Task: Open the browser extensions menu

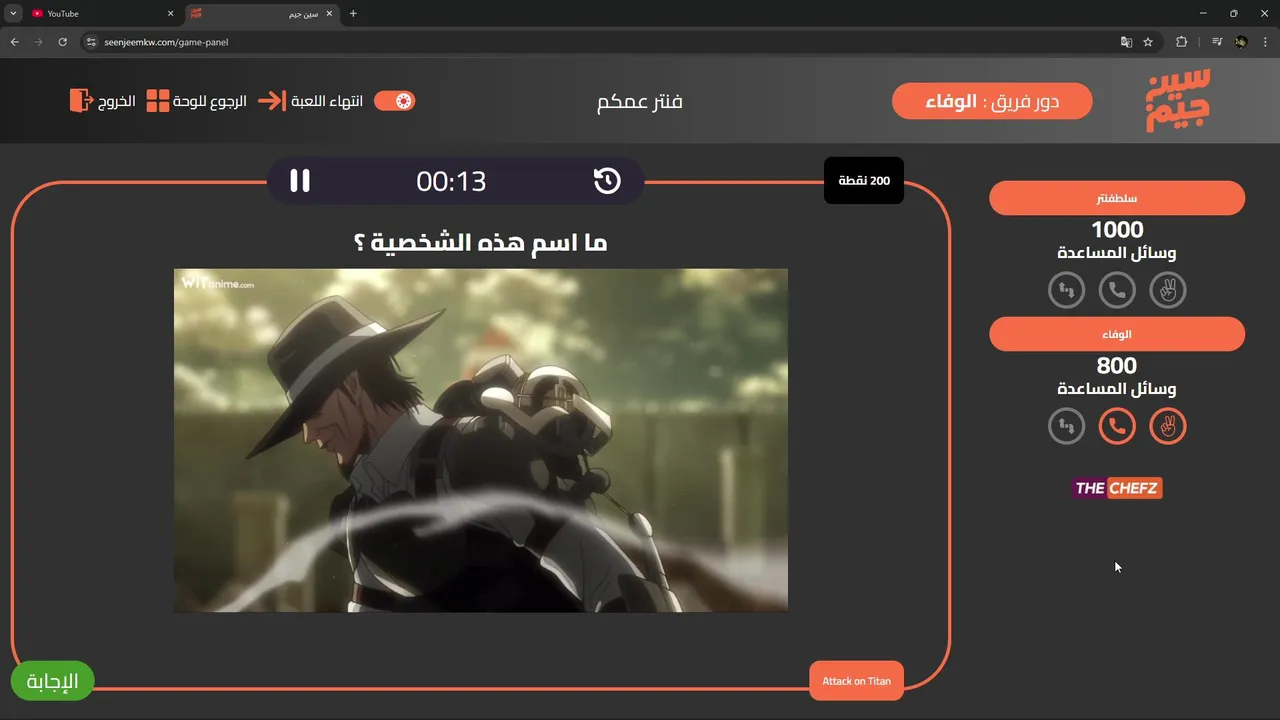Action: tap(1182, 42)
